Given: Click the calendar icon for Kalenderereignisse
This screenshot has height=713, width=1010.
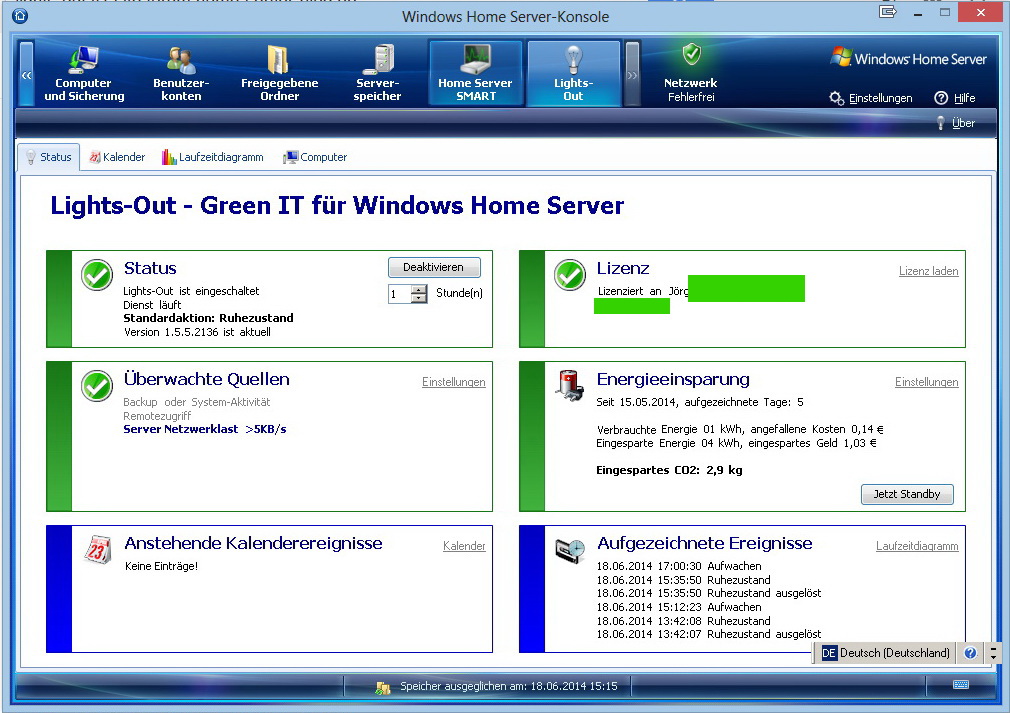Looking at the screenshot, I should point(97,549).
